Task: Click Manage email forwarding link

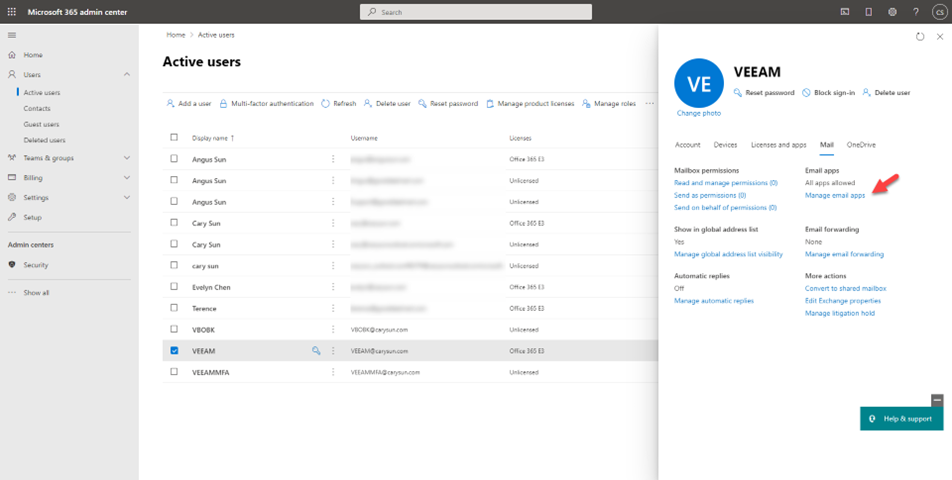Action: pyautogui.click(x=844, y=254)
